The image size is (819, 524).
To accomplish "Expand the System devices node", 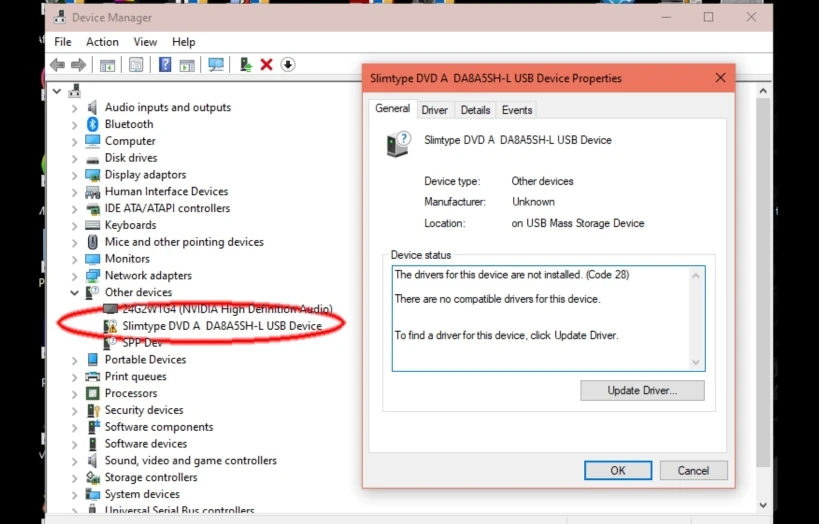I will click(x=74, y=494).
